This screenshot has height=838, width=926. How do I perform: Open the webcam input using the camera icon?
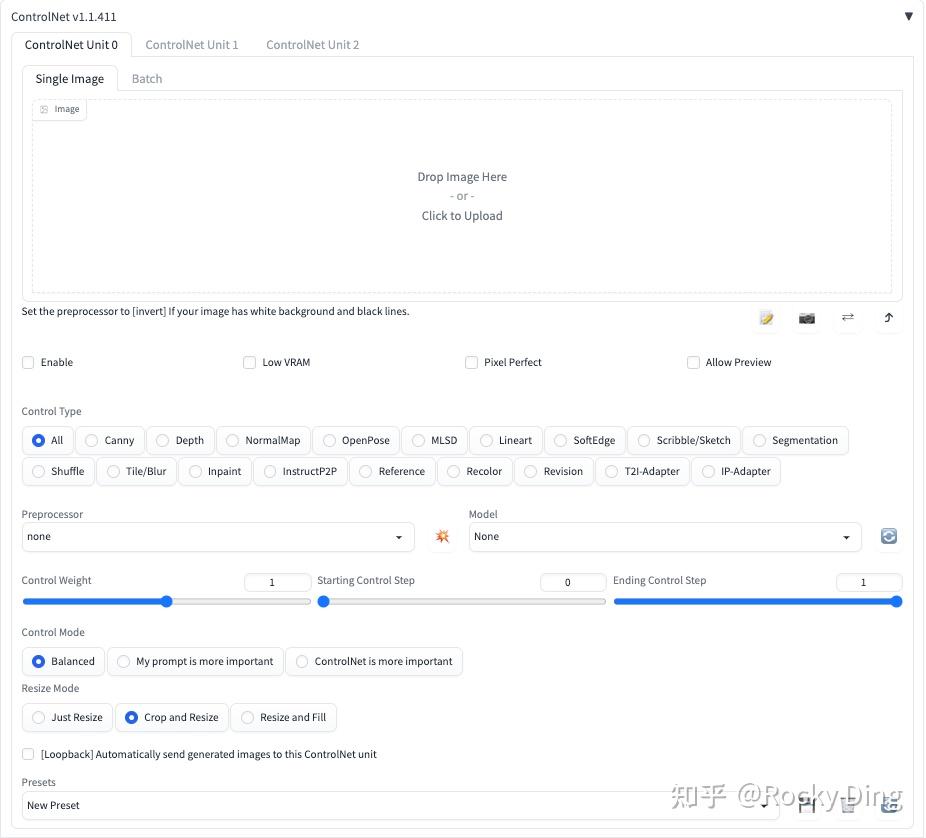click(x=807, y=318)
